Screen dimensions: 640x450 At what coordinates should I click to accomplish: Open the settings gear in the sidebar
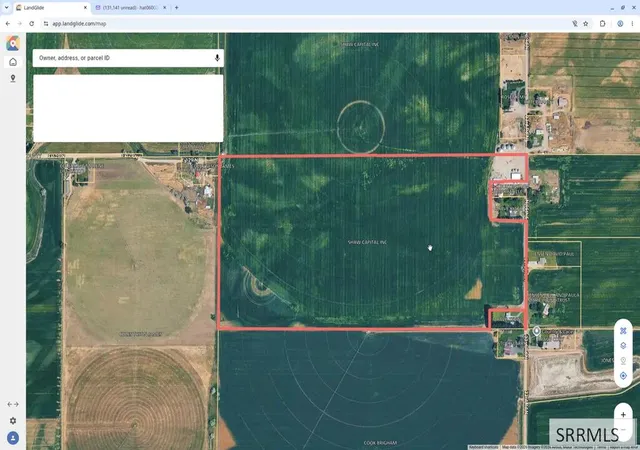click(x=13, y=421)
